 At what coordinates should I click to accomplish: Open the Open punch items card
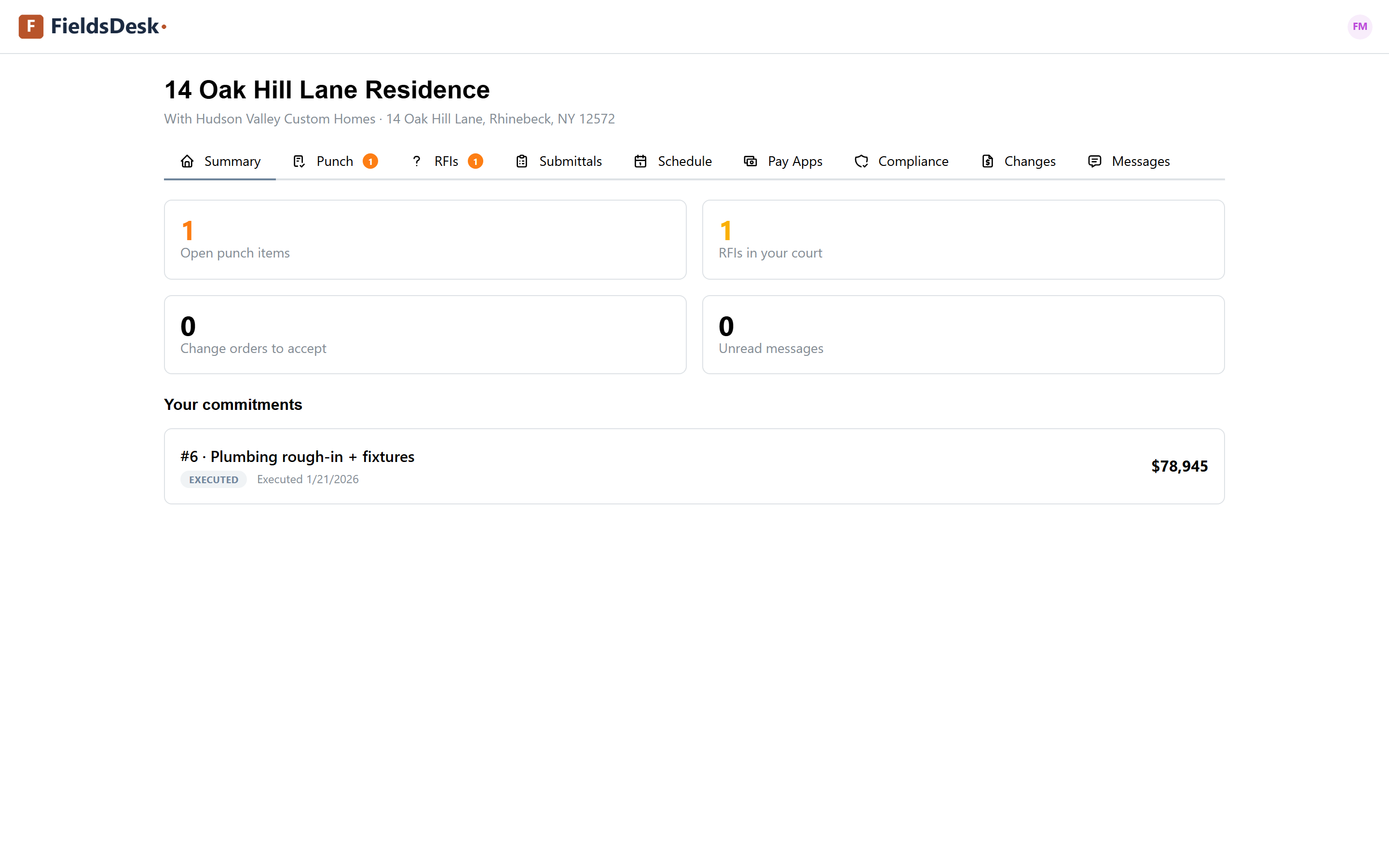(425, 239)
